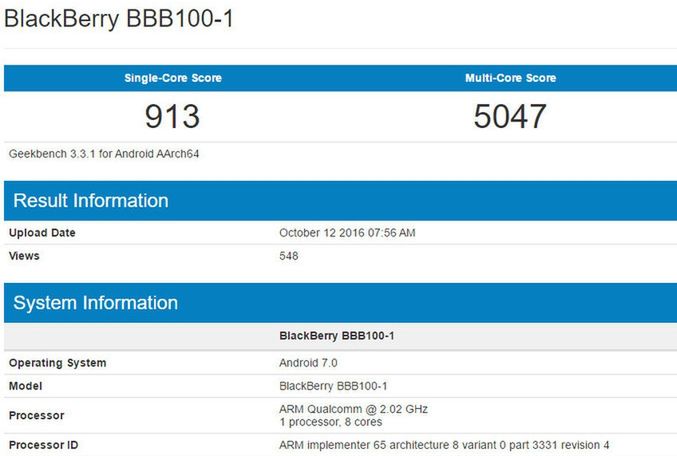Select the views count 548

click(x=288, y=256)
